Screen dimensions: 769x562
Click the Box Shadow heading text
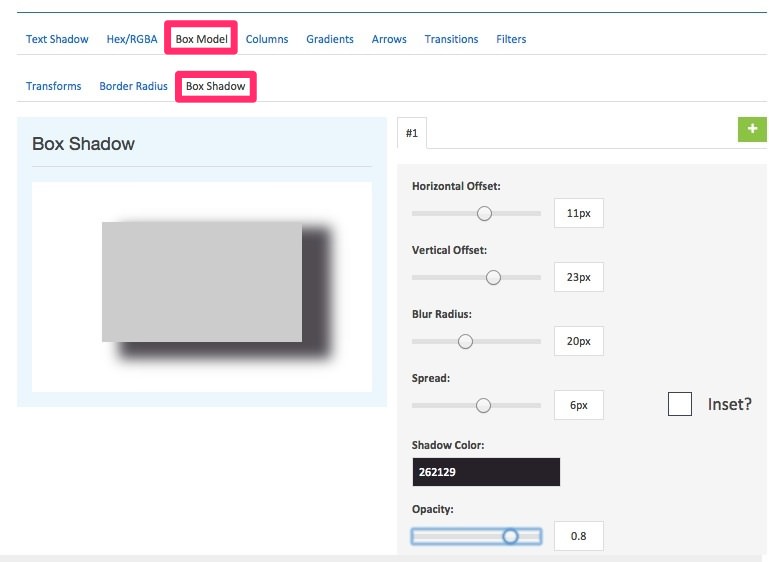coord(83,144)
